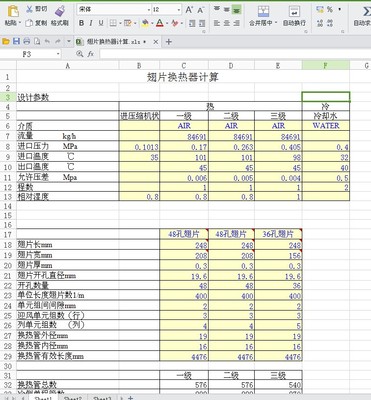Image resolution: width=371 pixels, height=400 pixels.
Task: Select the 冷却水 header cell
Action: 326,116
